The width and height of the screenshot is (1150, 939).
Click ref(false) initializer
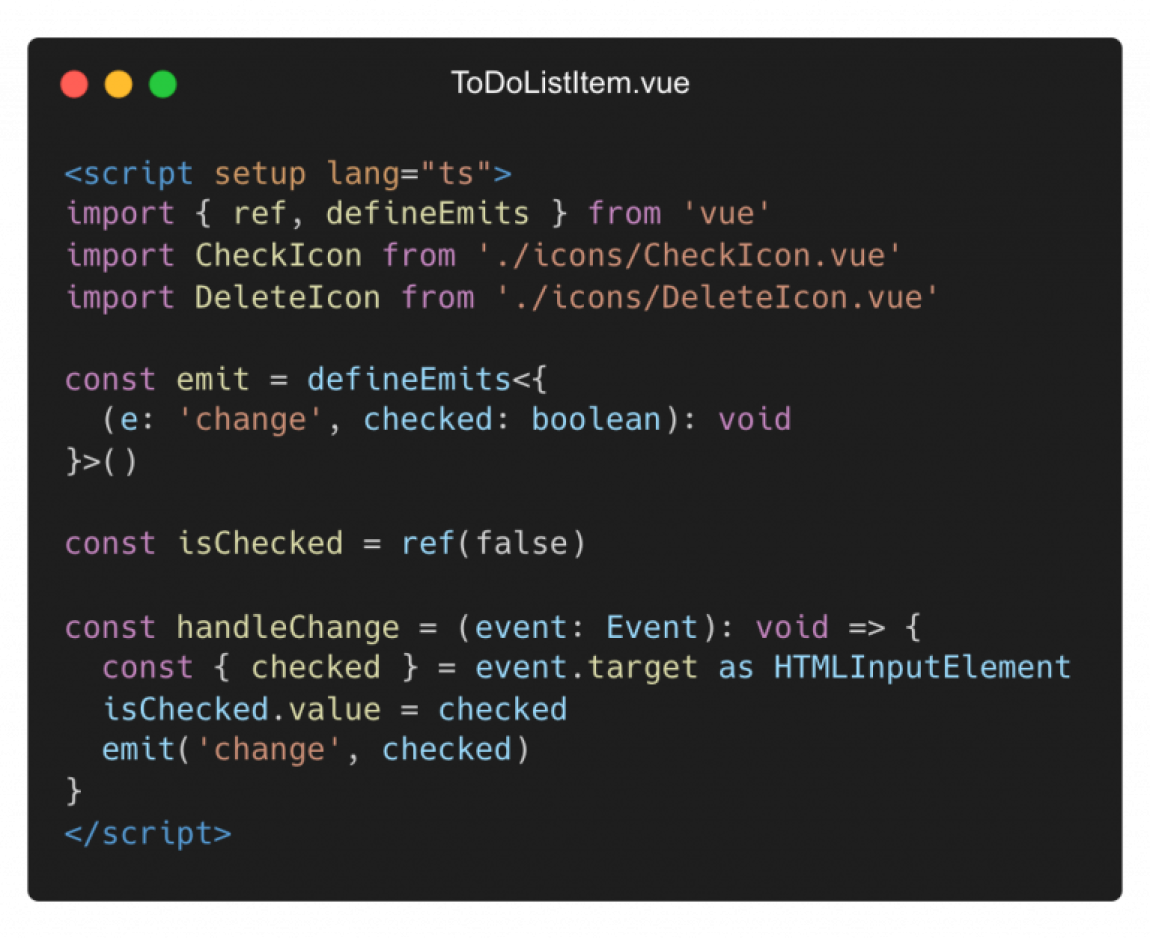pos(493,544)
